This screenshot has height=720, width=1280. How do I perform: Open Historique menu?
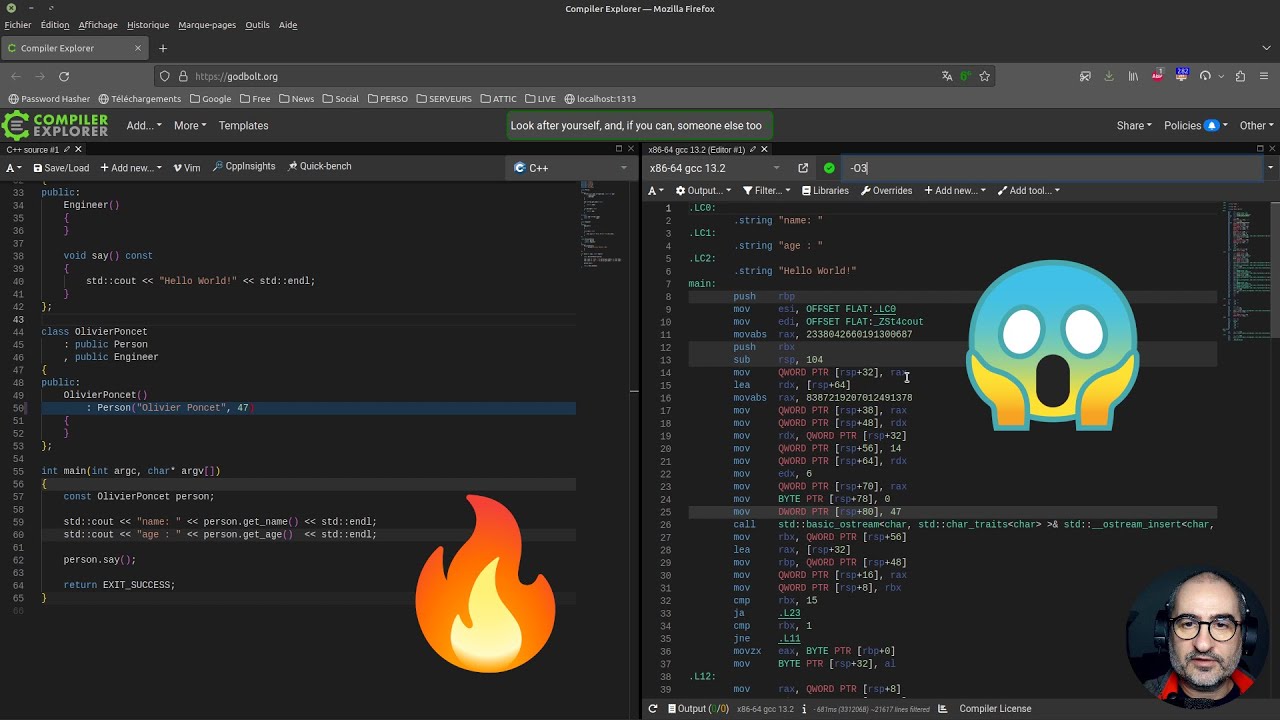(x=148, y=25)
